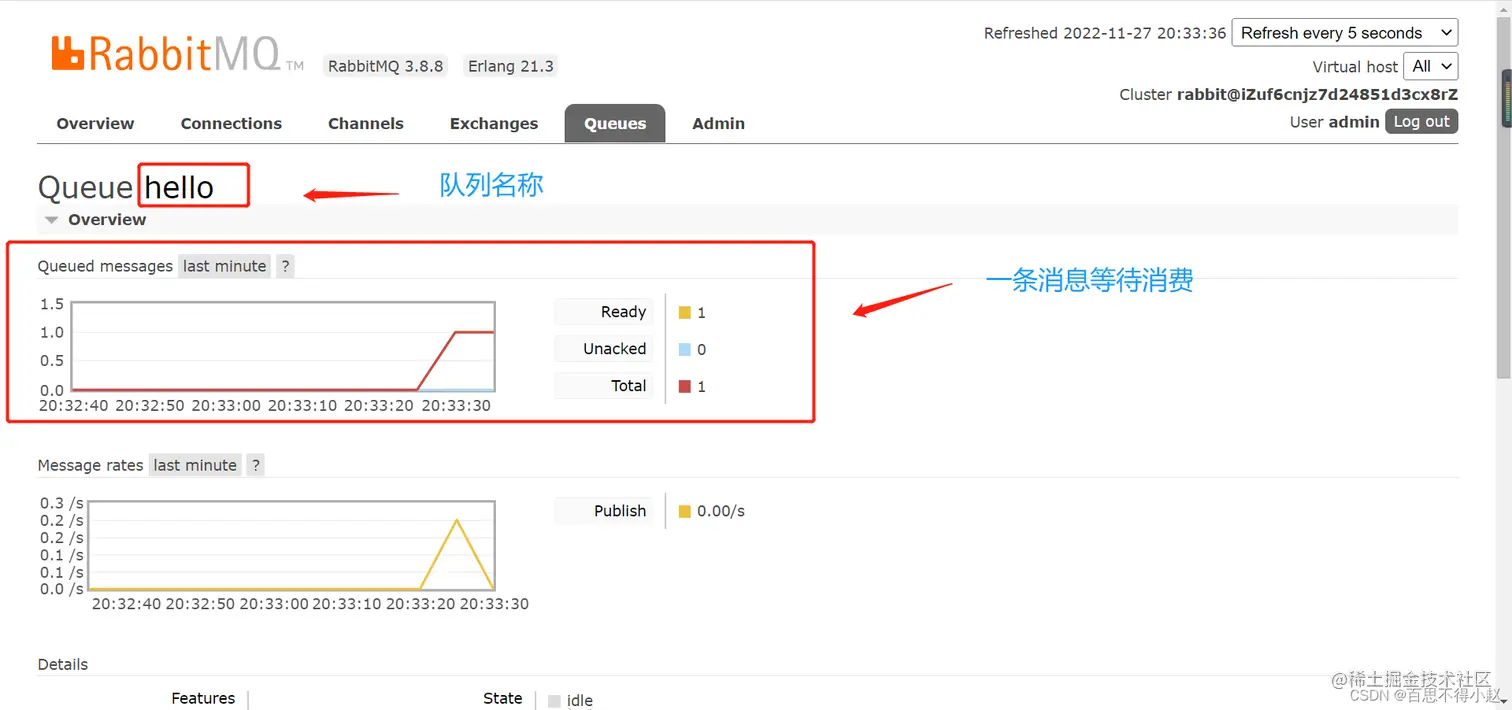Click the 0.00/s publish rate value
1512x710 pixels.
pyautogui.click(x=721, y=511)
